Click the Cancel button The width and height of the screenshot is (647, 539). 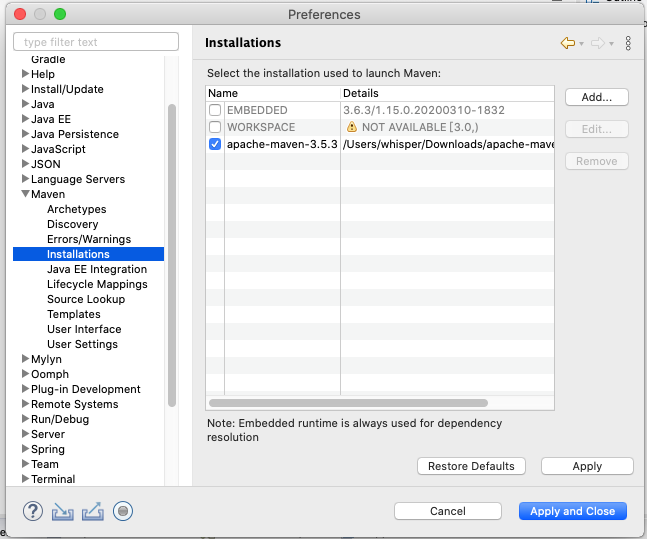(448, 511)
